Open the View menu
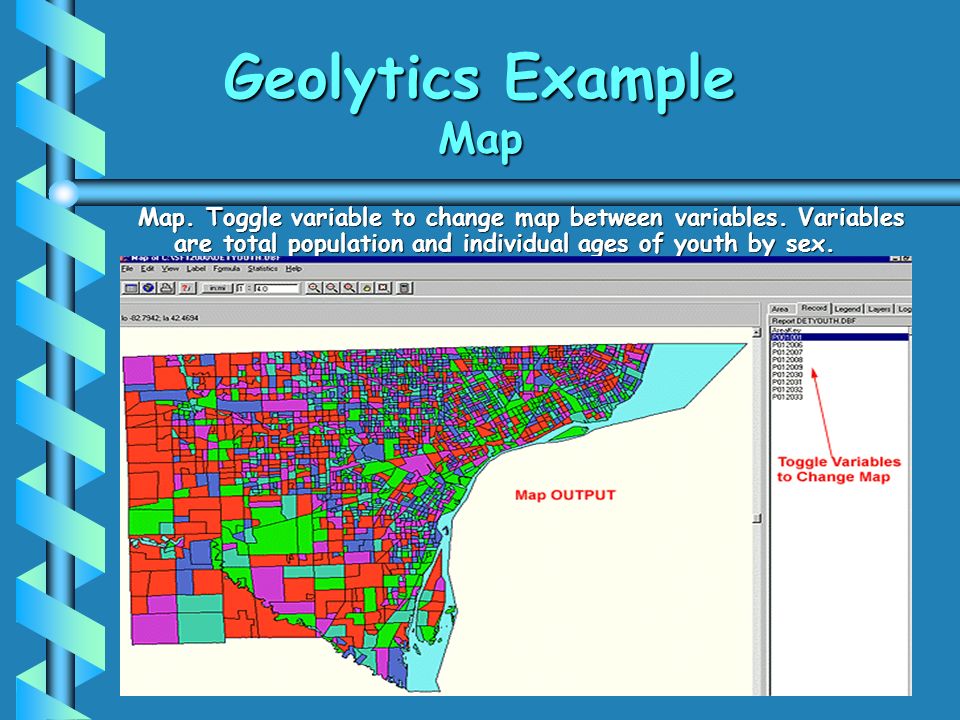 (170, 269)
